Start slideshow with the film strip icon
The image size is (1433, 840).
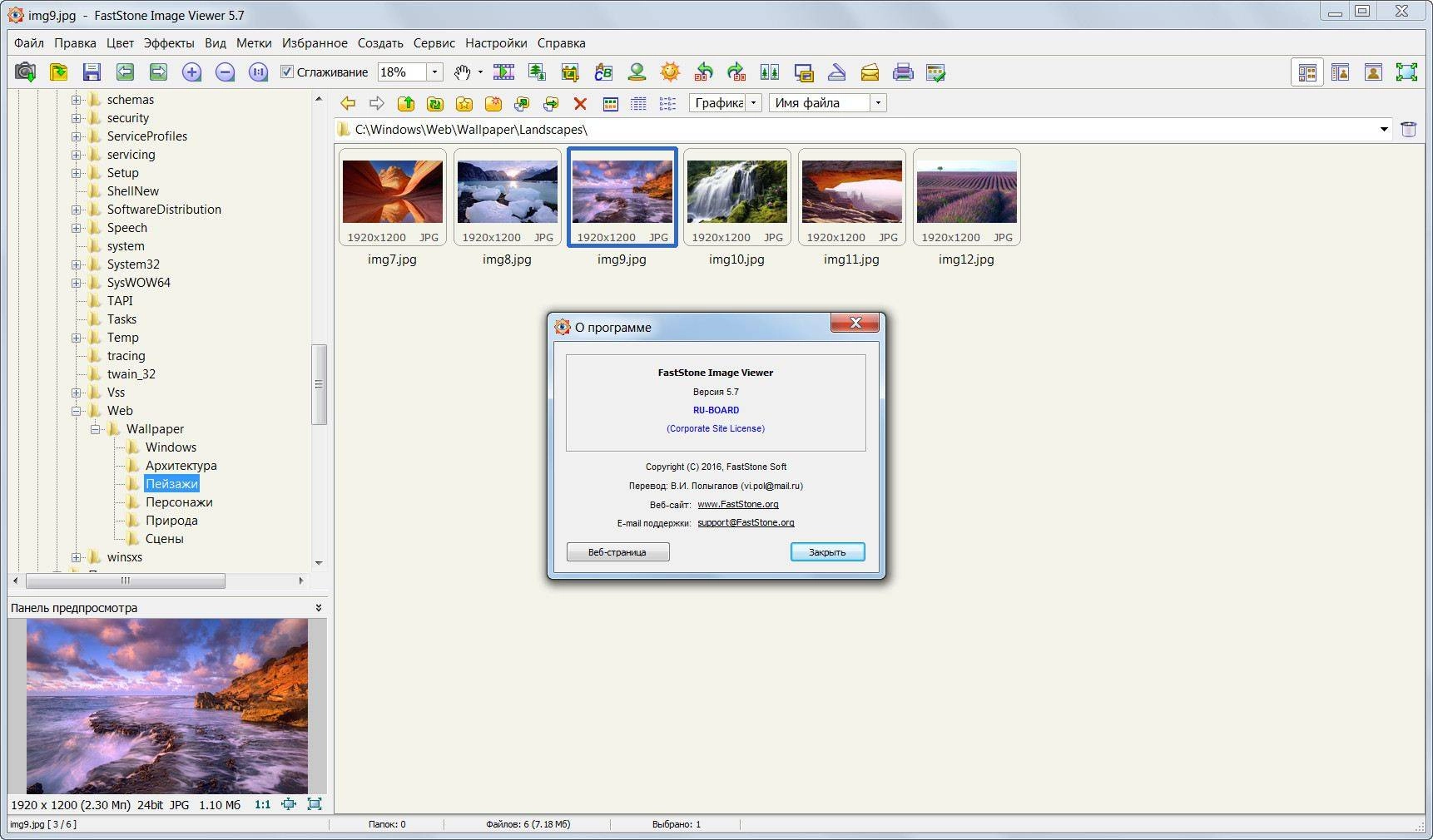point(504,72)
